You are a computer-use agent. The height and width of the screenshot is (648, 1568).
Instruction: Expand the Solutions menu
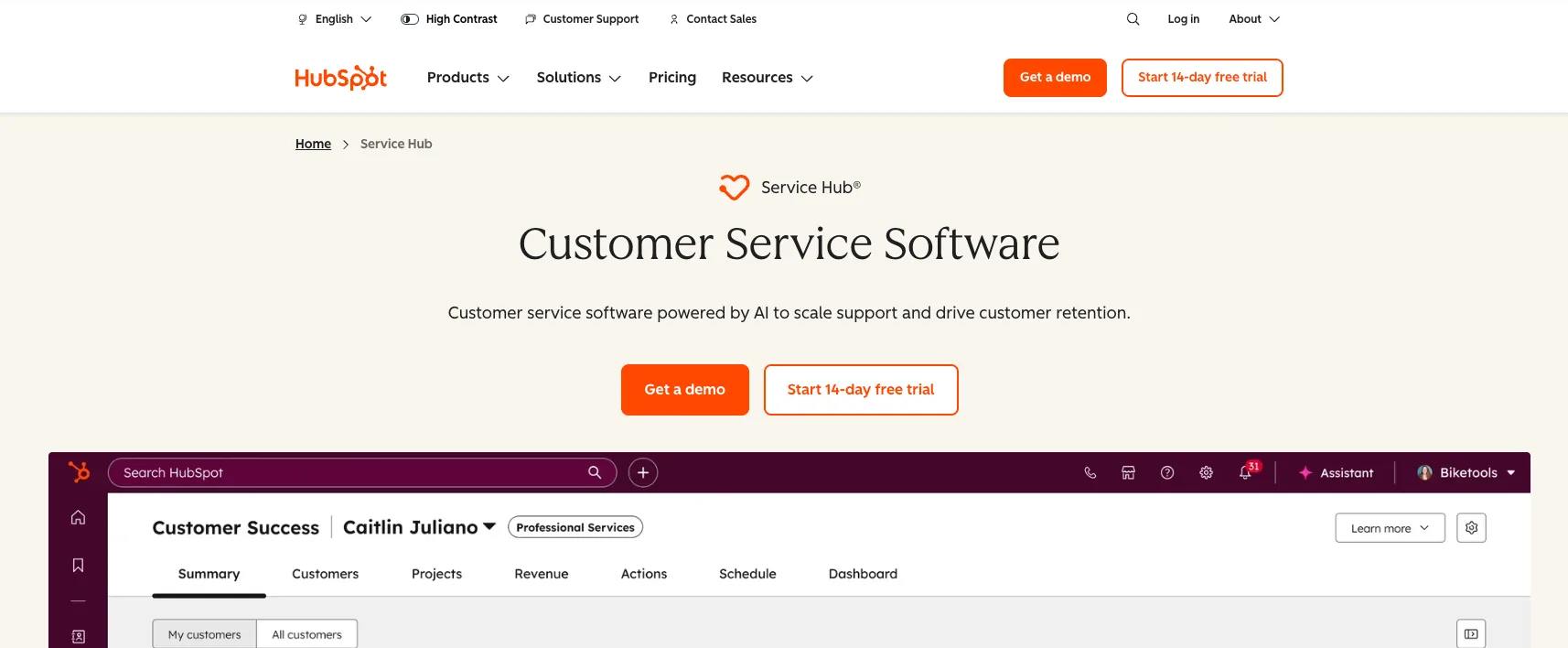579,78
